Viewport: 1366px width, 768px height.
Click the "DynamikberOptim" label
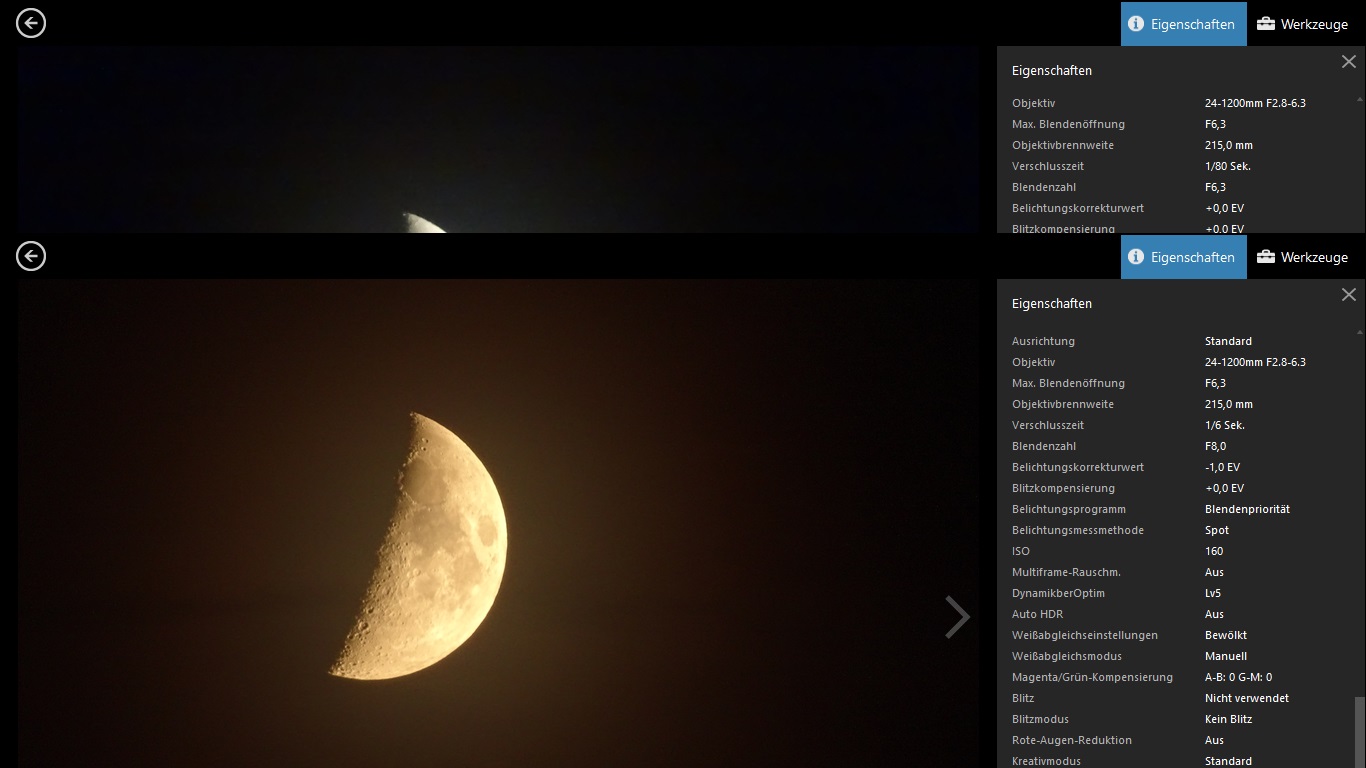[x=1058, y=593]
